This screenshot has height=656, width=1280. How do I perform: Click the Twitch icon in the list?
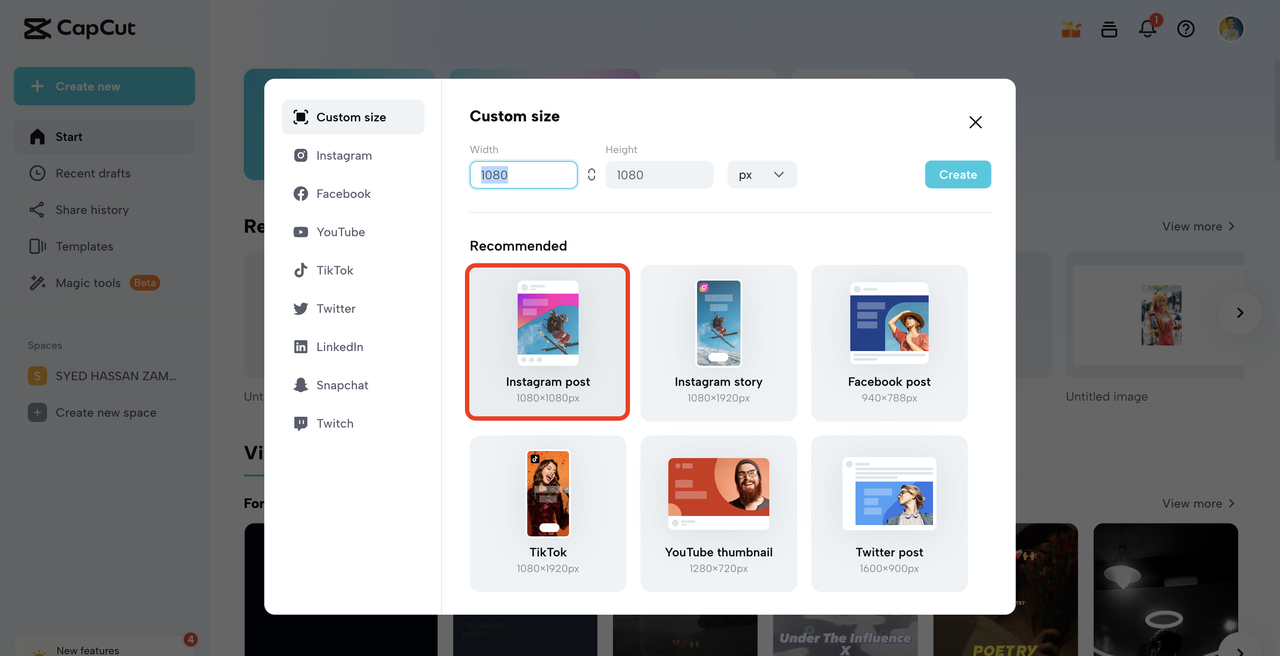[x=300, y=423]
